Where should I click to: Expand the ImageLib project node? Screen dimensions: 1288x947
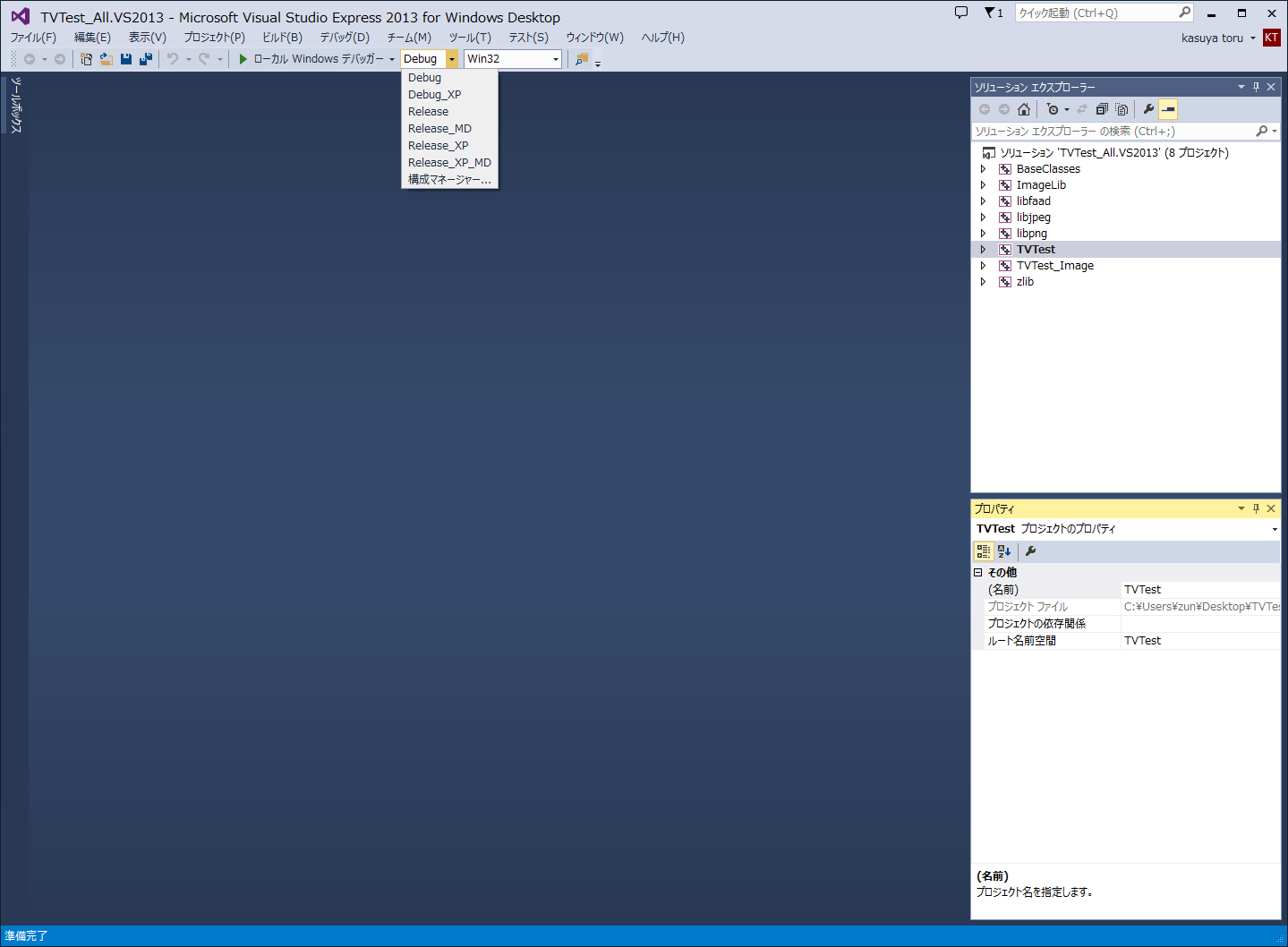click(983, 185)
